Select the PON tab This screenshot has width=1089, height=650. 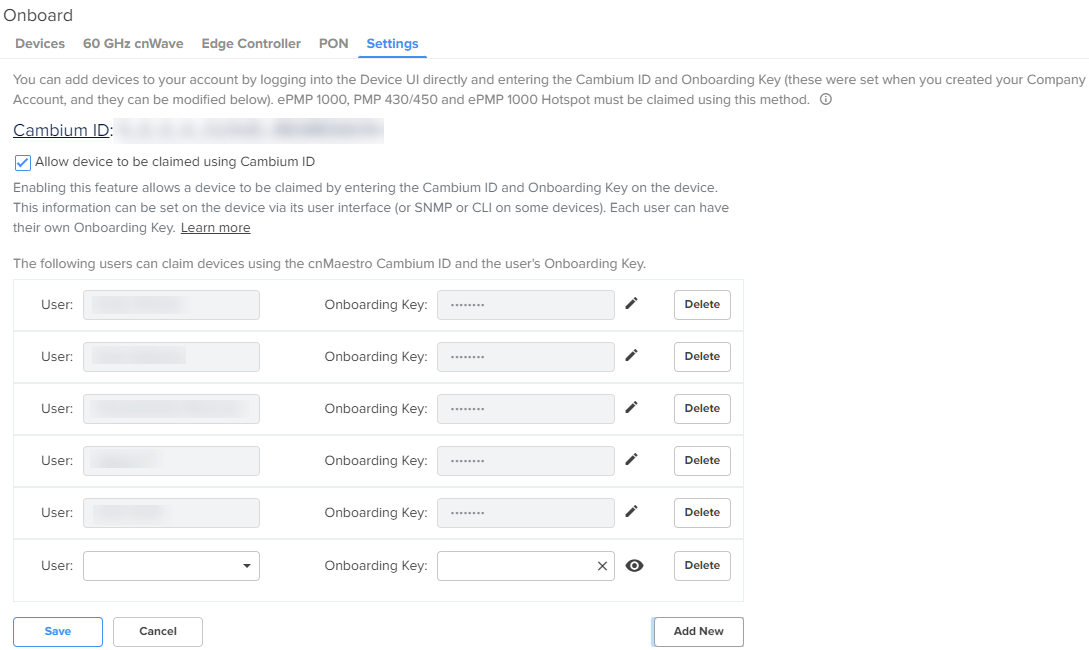pos(333,44)
